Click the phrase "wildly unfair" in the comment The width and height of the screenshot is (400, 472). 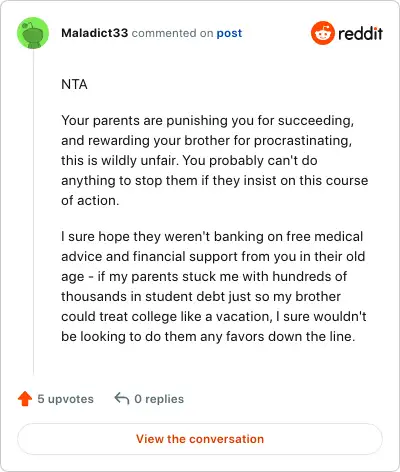point(138,161)
